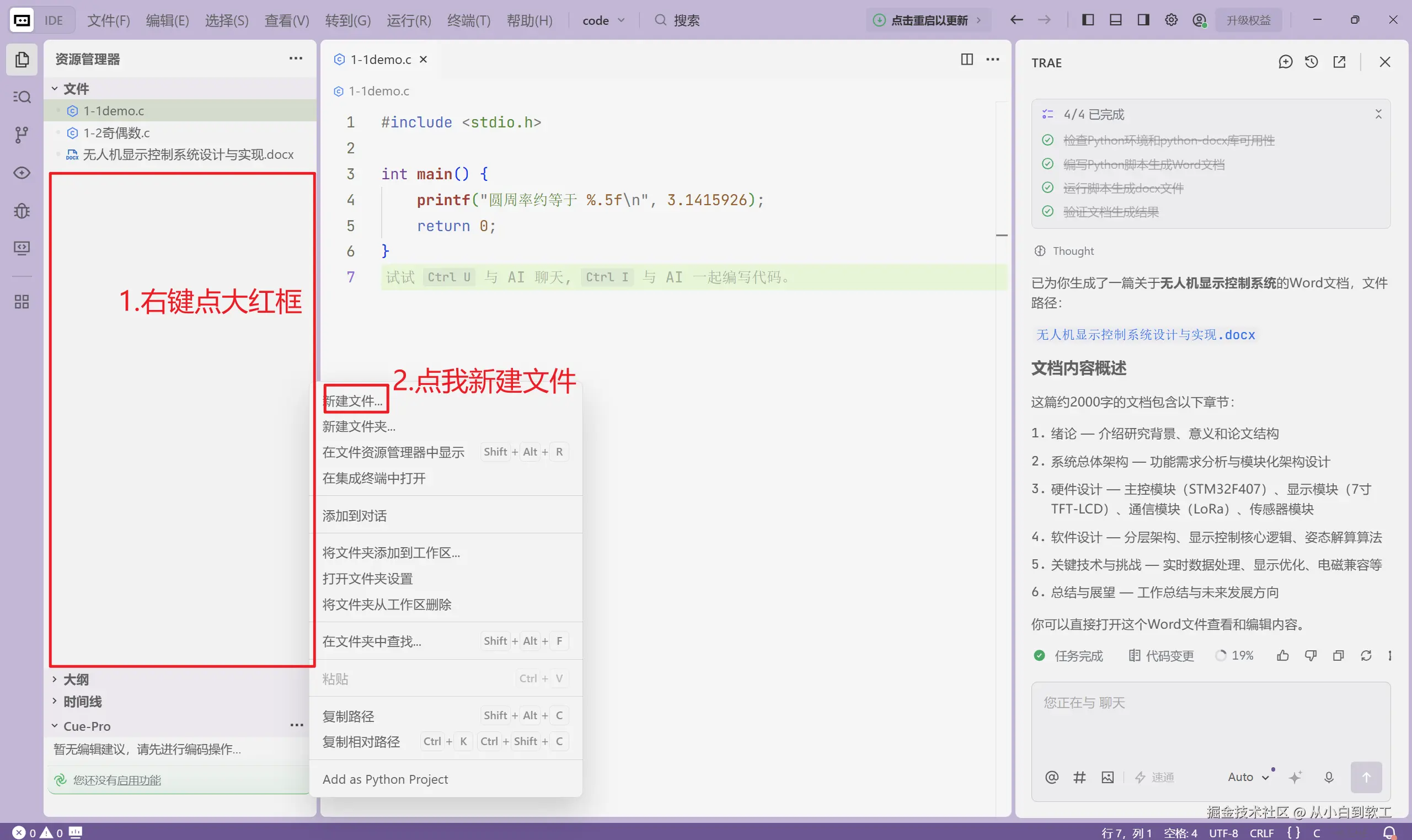Split the editor right

pos(967,60)
